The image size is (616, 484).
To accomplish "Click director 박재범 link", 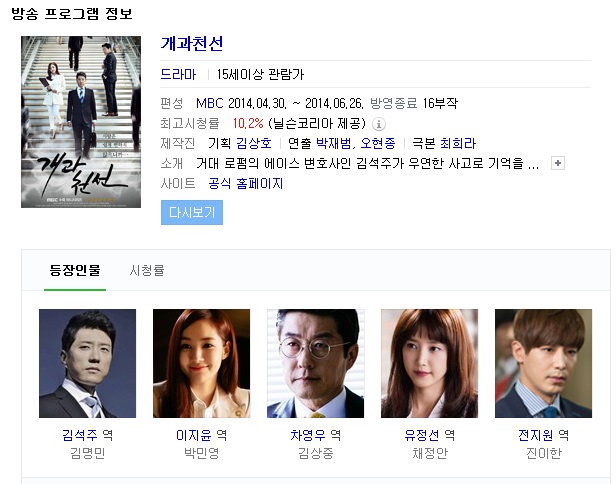I will pyautogui.click(x=334, y=143).
